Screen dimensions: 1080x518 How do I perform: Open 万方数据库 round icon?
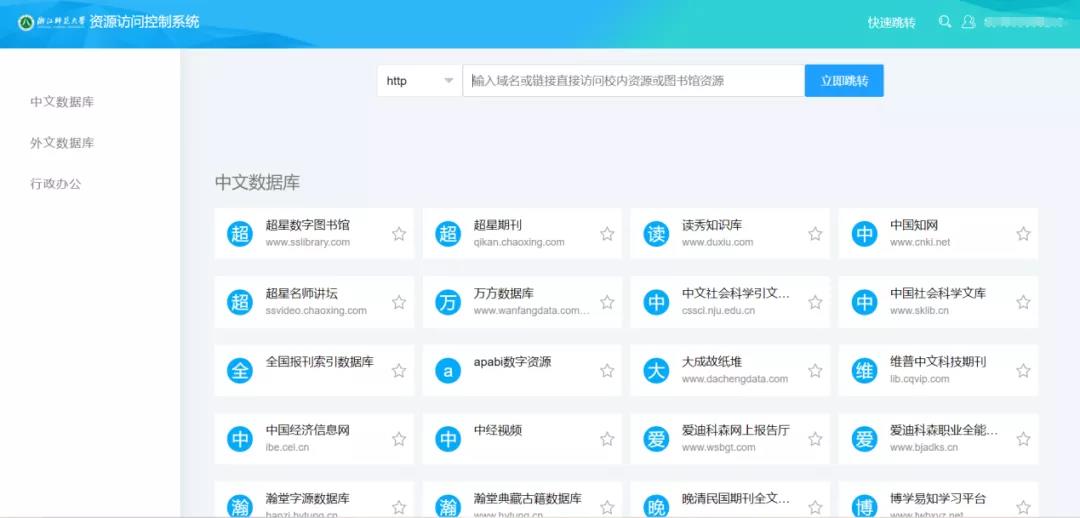coord(448,302)
